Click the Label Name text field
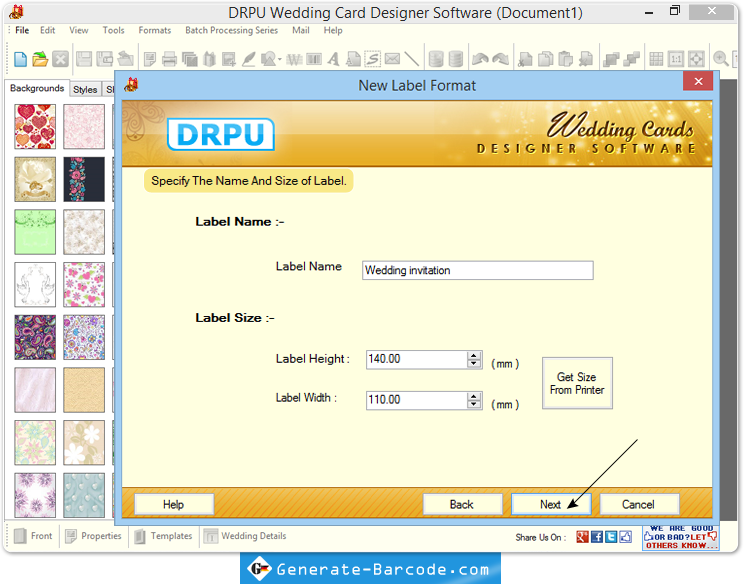This screenshot has height=584, width=744. coord(477,270)
